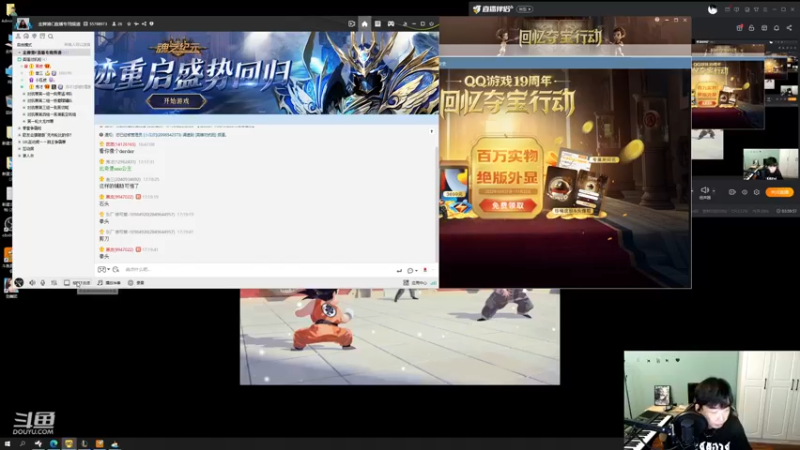Click the bulletin icon above channel list

(42, 36)
